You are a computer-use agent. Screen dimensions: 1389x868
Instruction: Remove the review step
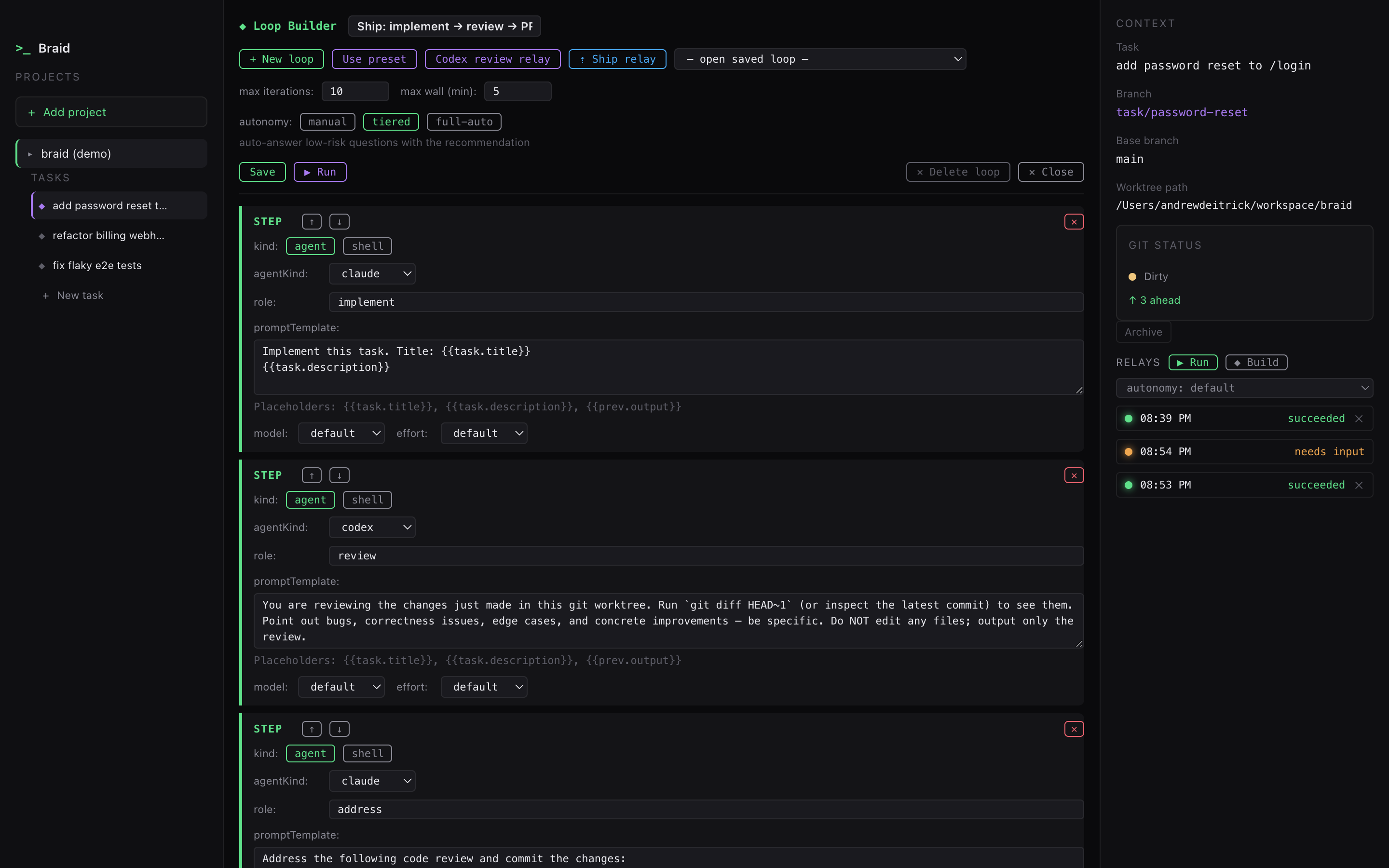1074,475
